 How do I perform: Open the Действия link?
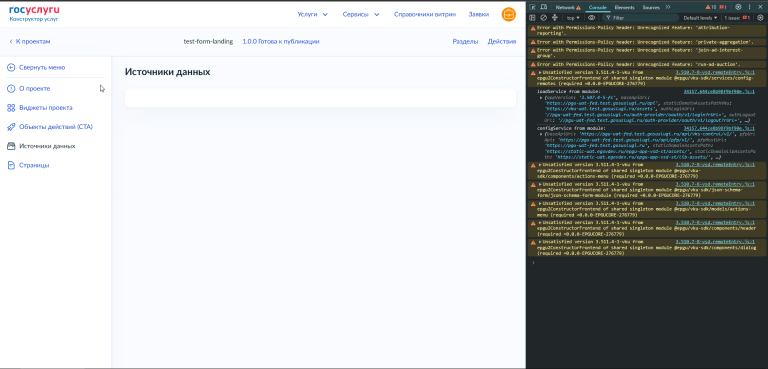(x=502, y=42)
